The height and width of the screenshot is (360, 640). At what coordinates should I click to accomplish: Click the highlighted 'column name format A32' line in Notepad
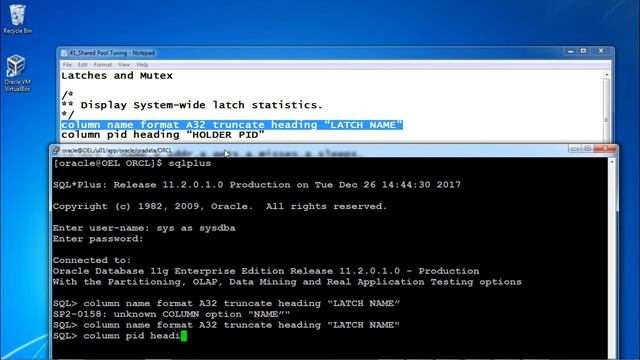pyautogui.click(x=232, y=125)
